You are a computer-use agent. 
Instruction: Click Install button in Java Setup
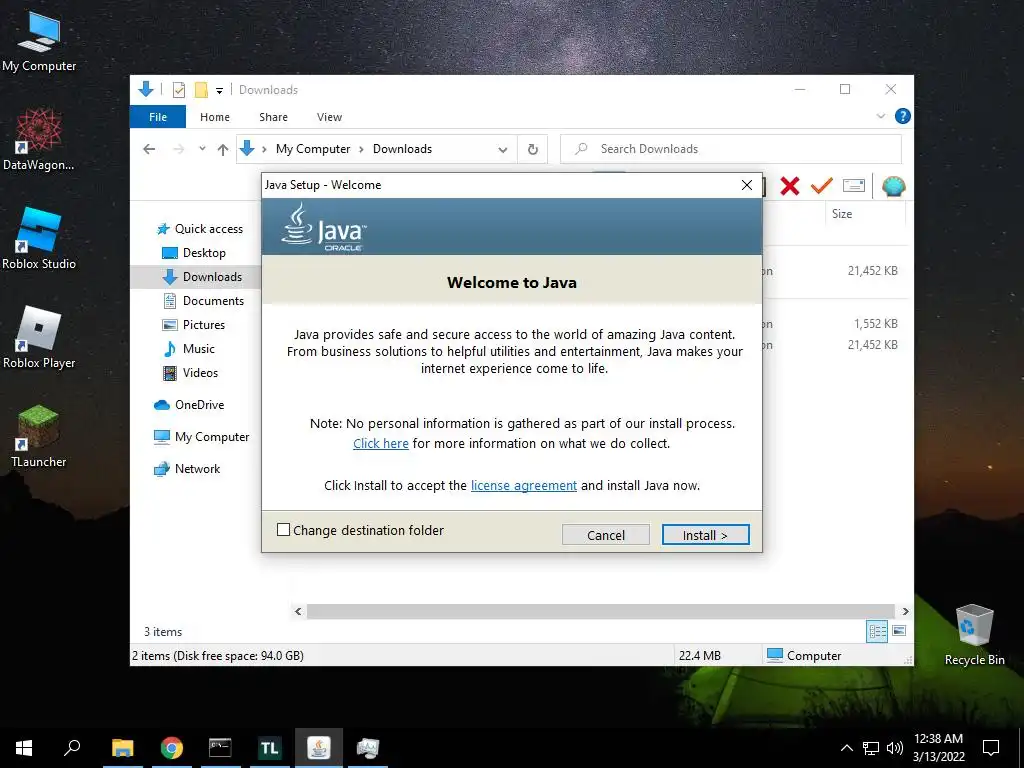(705, 535)
